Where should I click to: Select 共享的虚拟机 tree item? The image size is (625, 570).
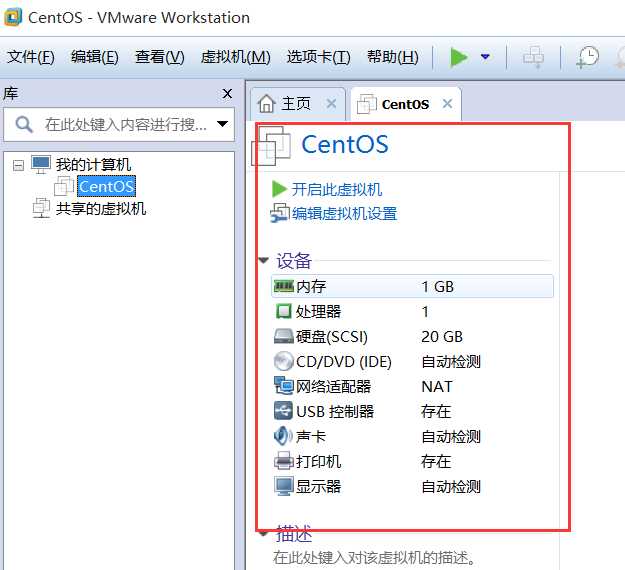[100, 208]
